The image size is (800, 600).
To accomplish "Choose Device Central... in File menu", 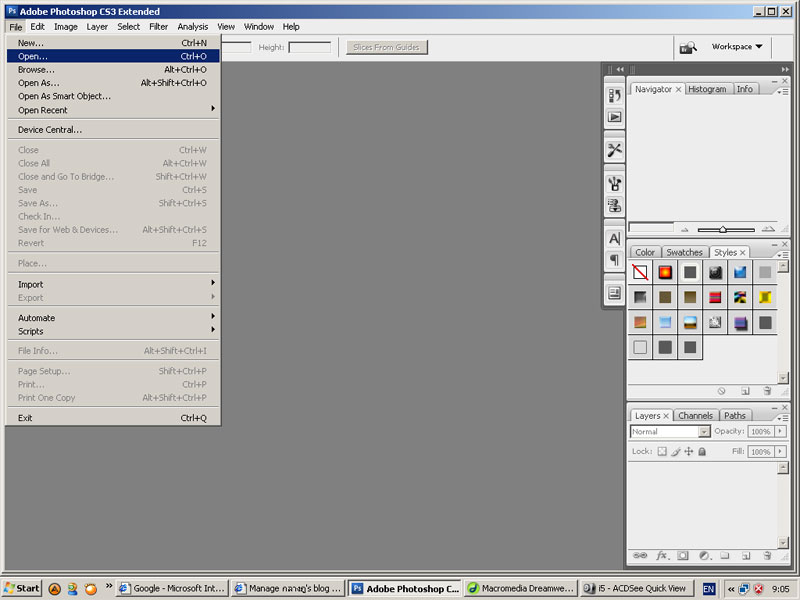I will 113,130.
